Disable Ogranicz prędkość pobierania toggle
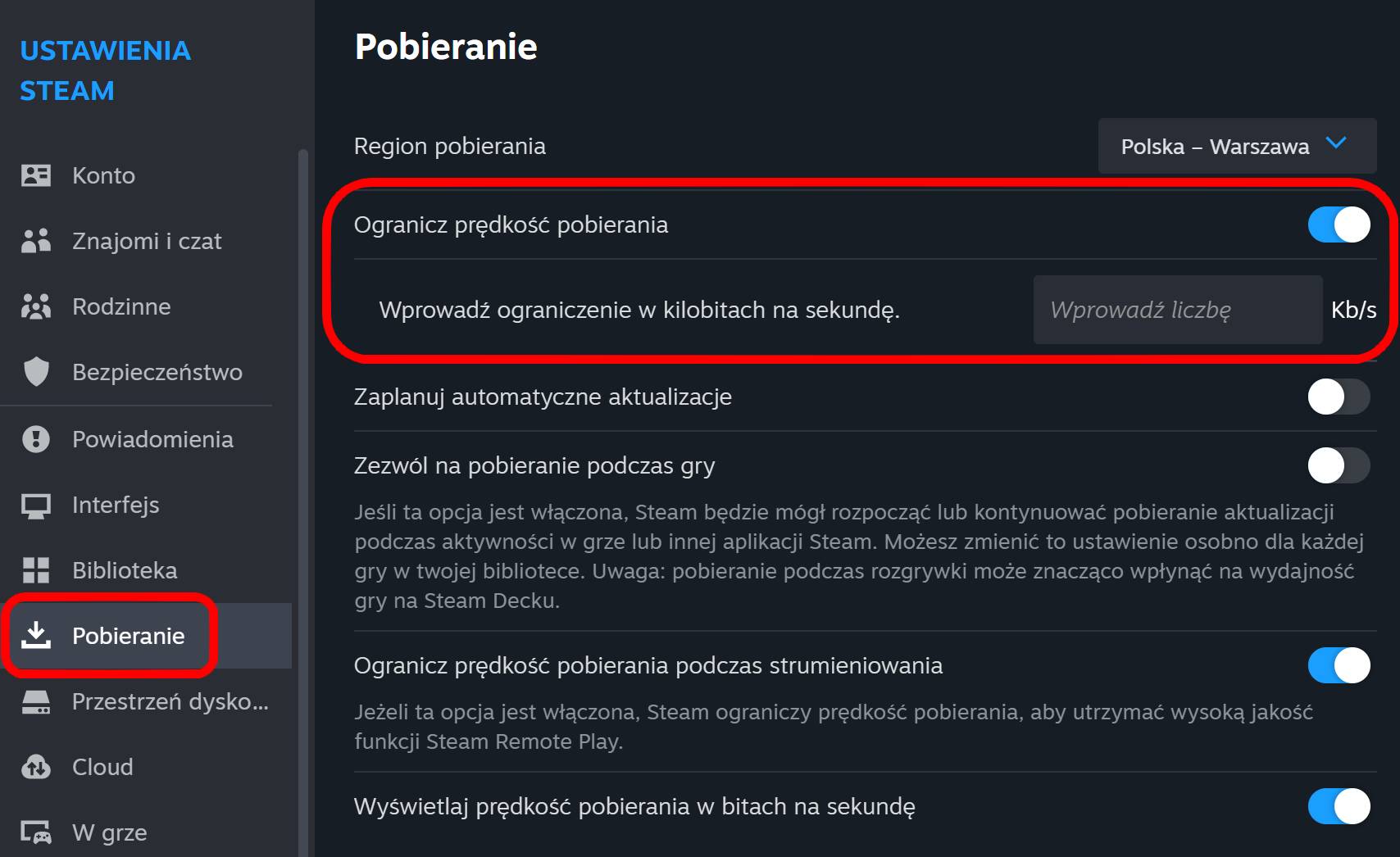This screenshot has height=857, width=1400. click(x=1339, y=224)
